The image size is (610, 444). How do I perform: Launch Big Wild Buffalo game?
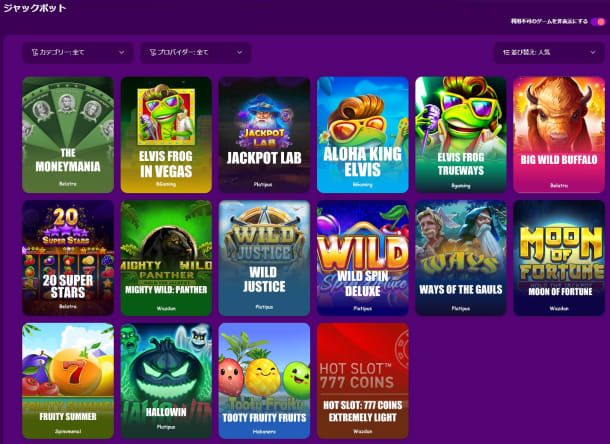tap(559, 135)
